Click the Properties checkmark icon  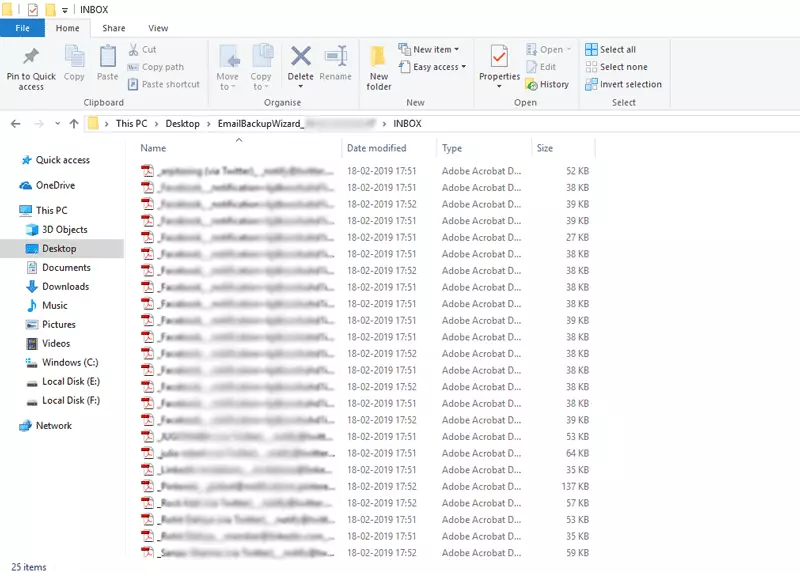(x=499, y=57)
